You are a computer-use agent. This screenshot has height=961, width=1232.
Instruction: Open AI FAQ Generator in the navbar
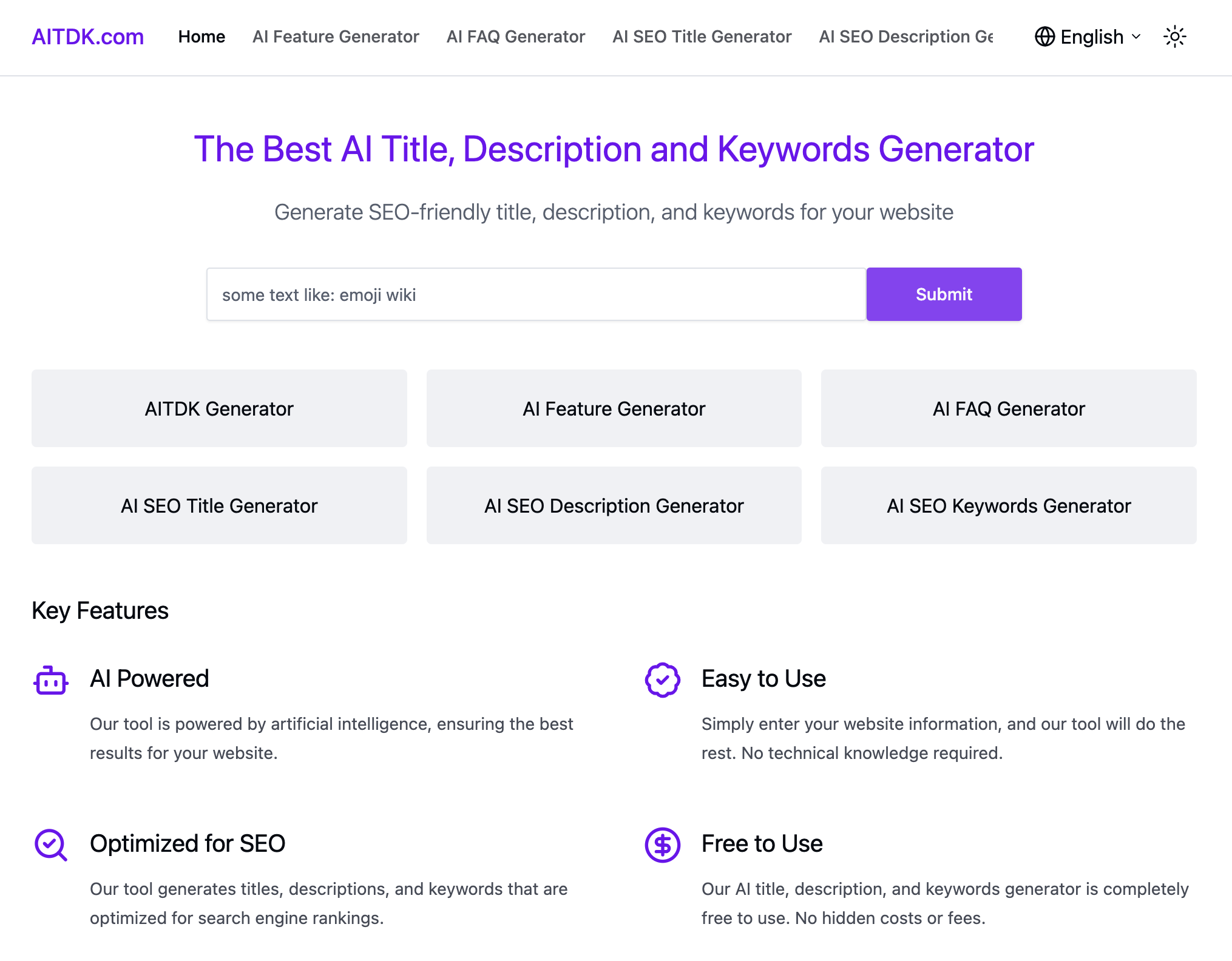516,37
